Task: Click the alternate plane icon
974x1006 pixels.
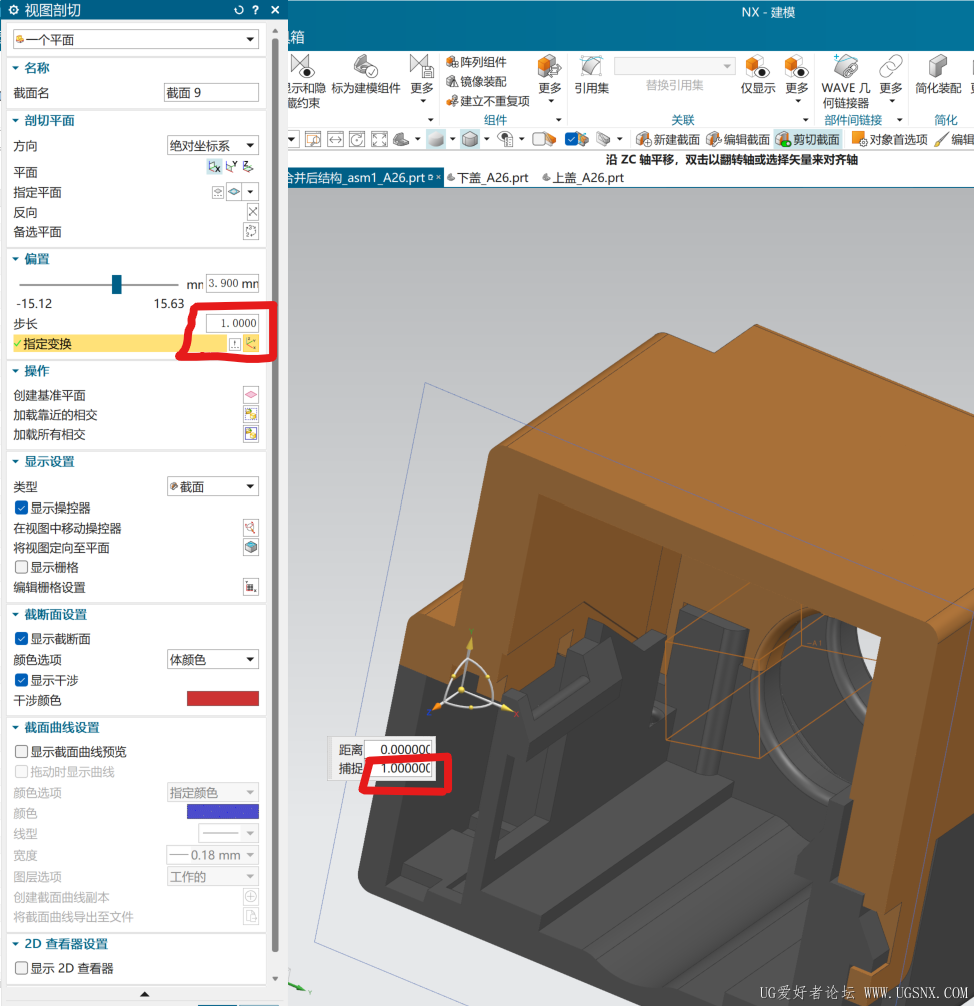Action: (251, 231)
